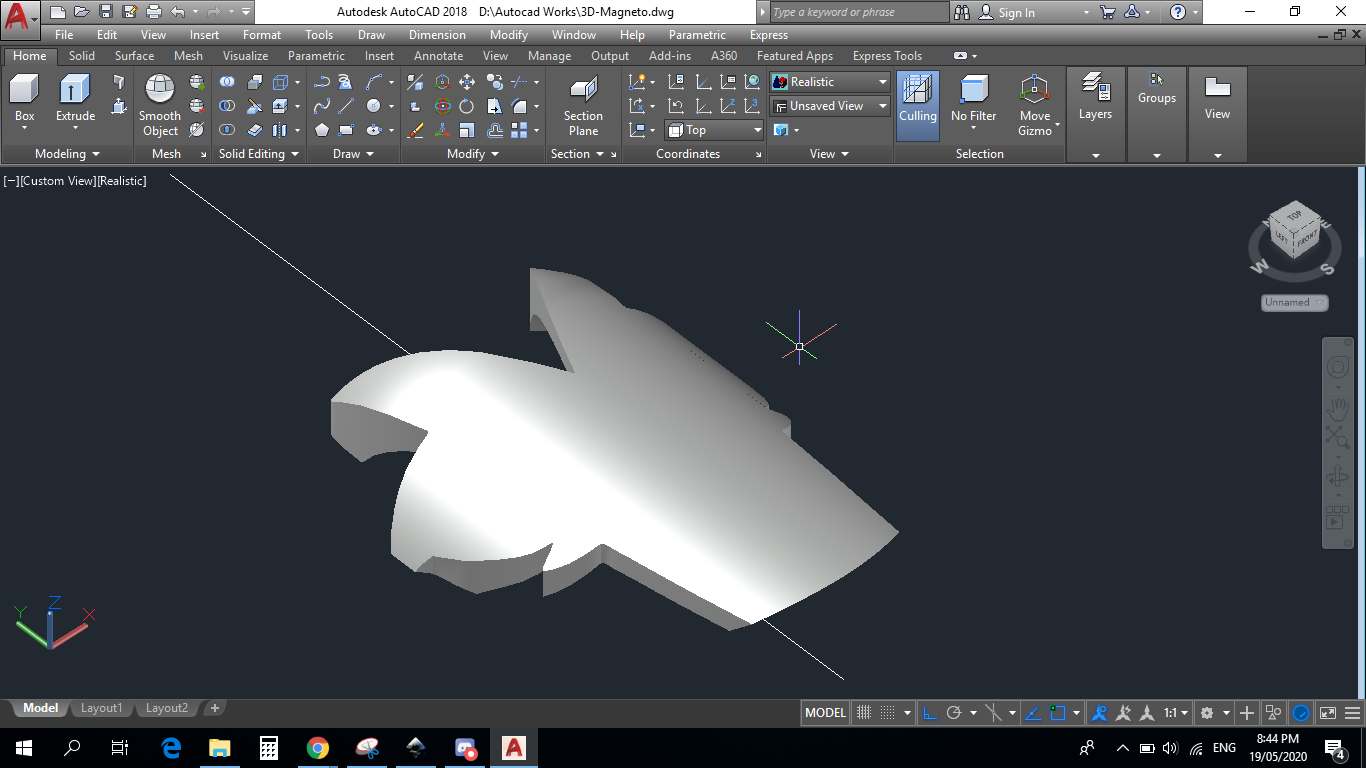
Task: Open Google Chrome from the taskbar
Action: (318, 748)
